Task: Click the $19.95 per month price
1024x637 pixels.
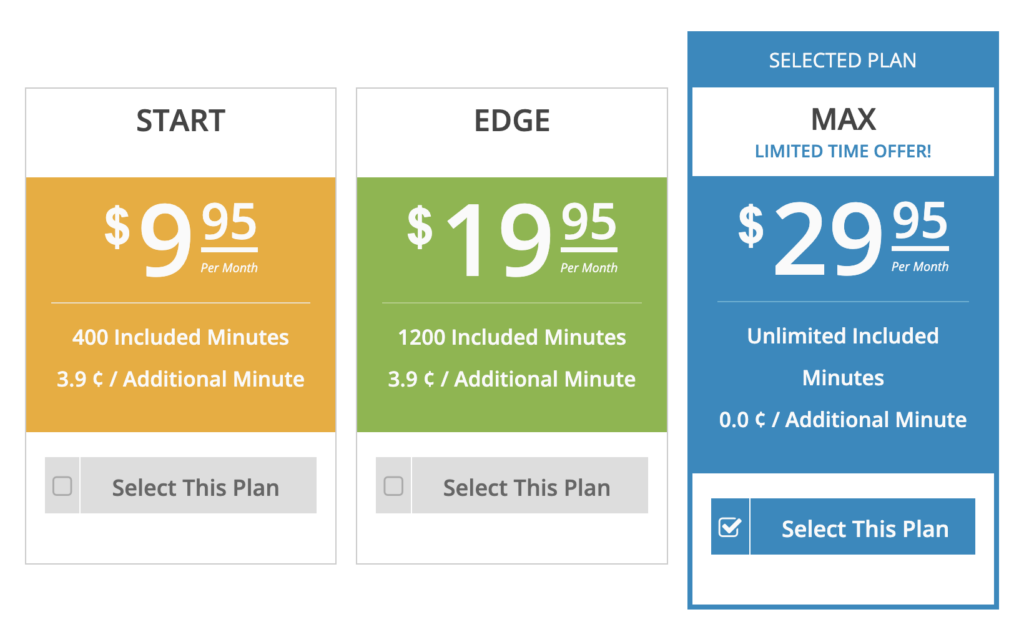Action: [x=512, y=240]
